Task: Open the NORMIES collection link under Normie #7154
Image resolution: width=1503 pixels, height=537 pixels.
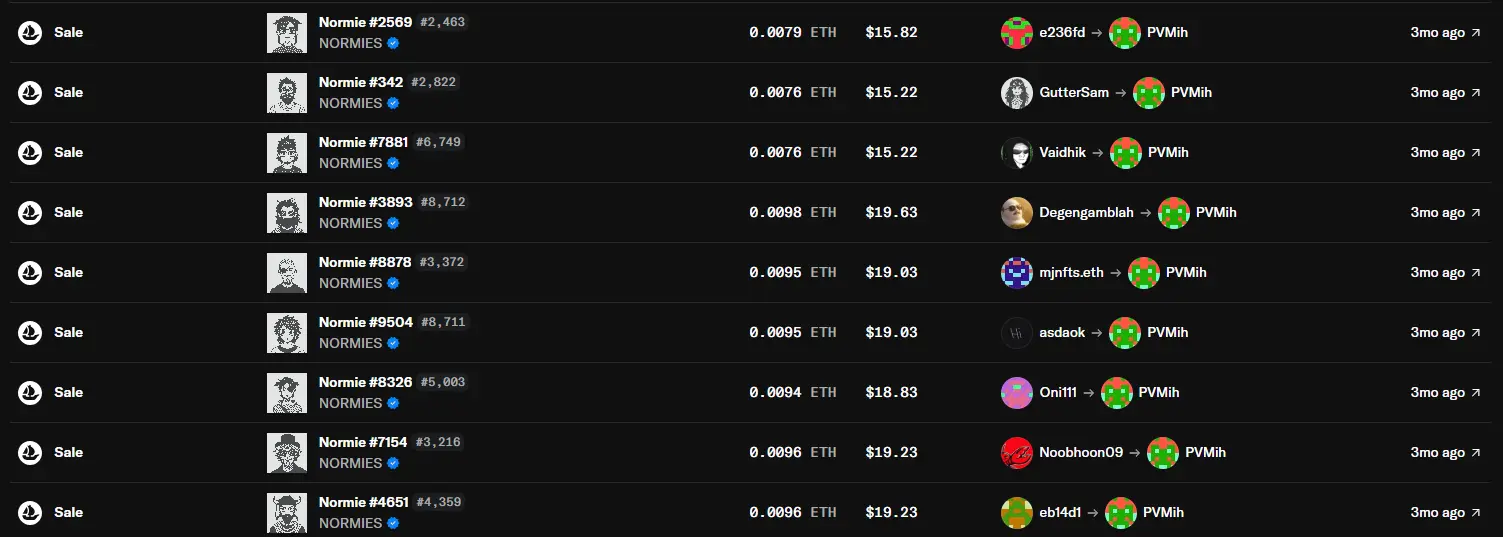Action: click(x=350, y=463)
